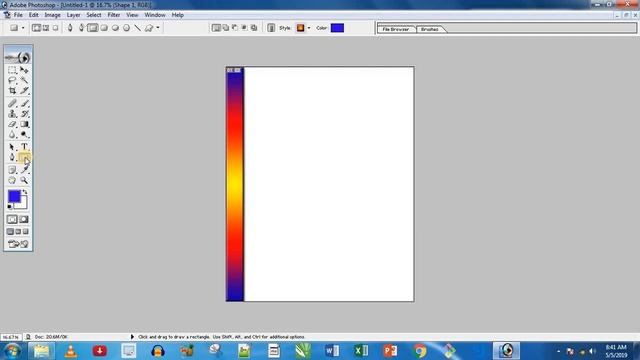
Task: Select the Brush tool
Action: pos(24,104)
